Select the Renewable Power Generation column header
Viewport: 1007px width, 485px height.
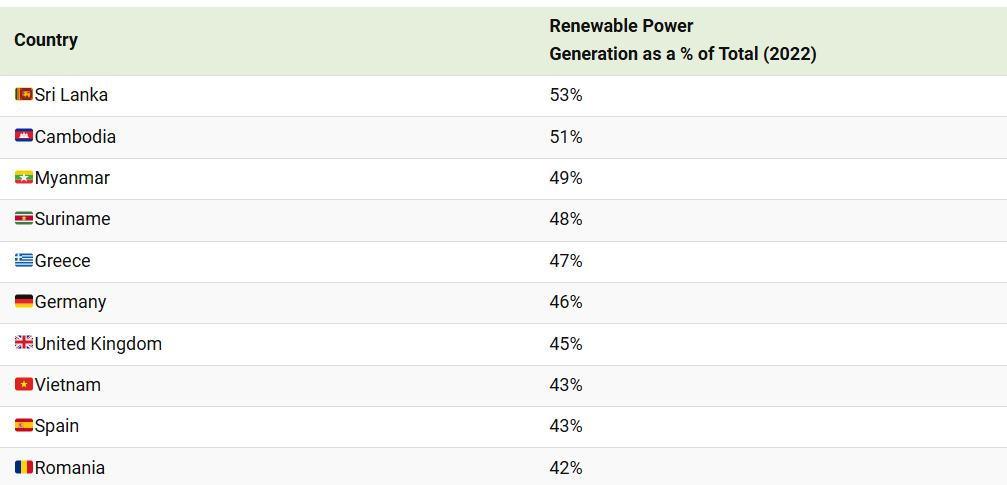(x=682, y=40)
